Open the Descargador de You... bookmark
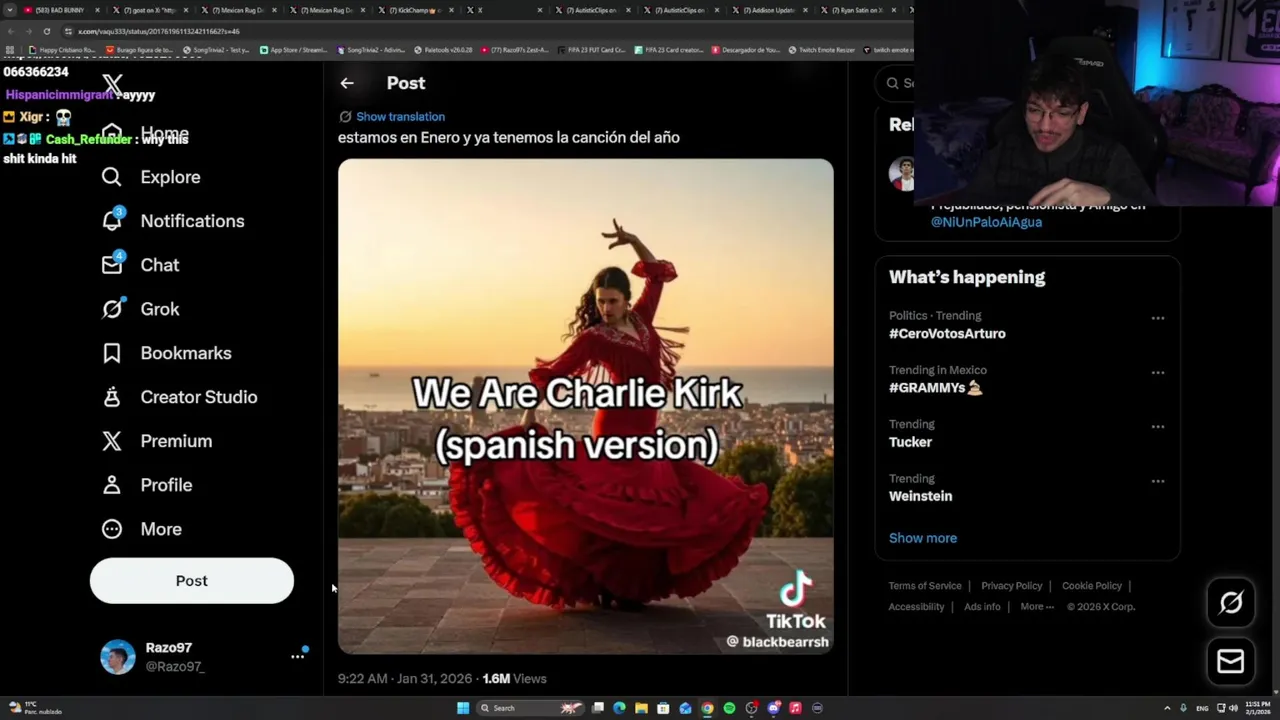This screenshot has height=720, width=1280. 746,50
